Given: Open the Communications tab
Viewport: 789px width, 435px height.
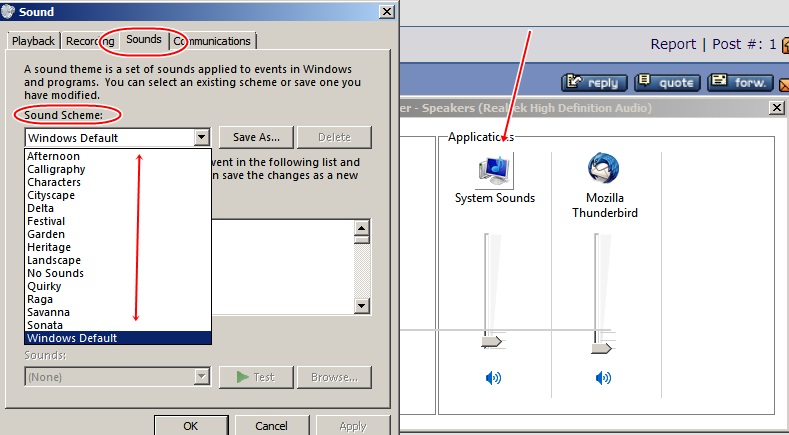Looking at the screenshot, I should pyautogui.click(x=212, y=41).
